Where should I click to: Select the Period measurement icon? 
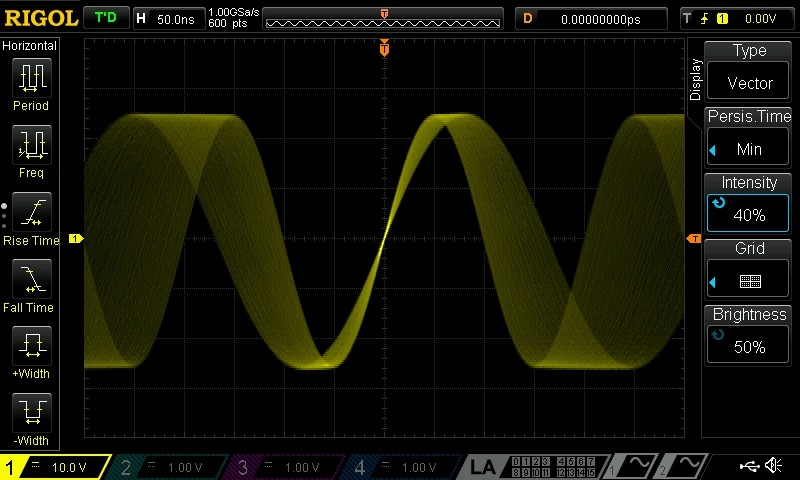30,78
